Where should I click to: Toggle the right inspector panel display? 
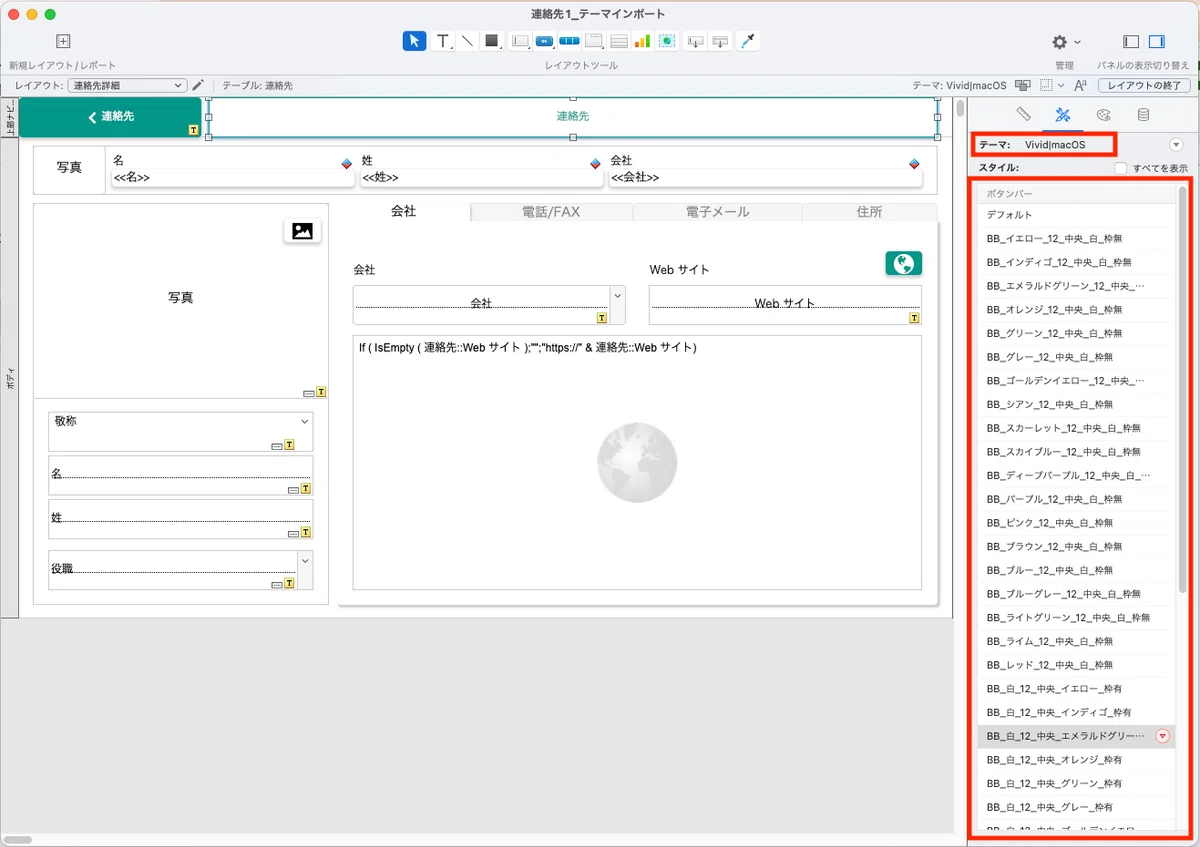click(x=1156, y=41)
